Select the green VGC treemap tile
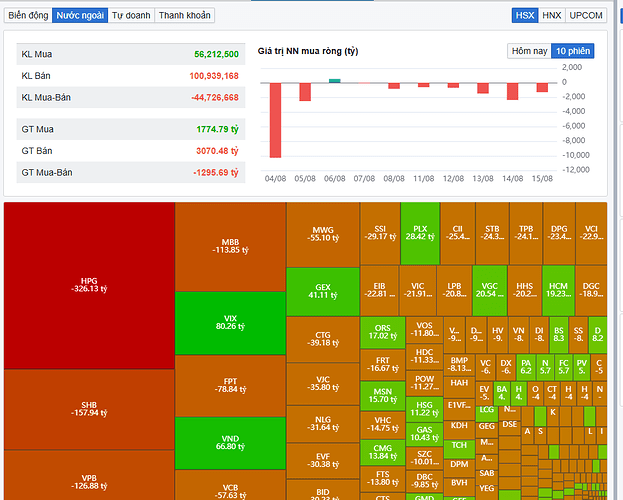 [x=490, y=291]
